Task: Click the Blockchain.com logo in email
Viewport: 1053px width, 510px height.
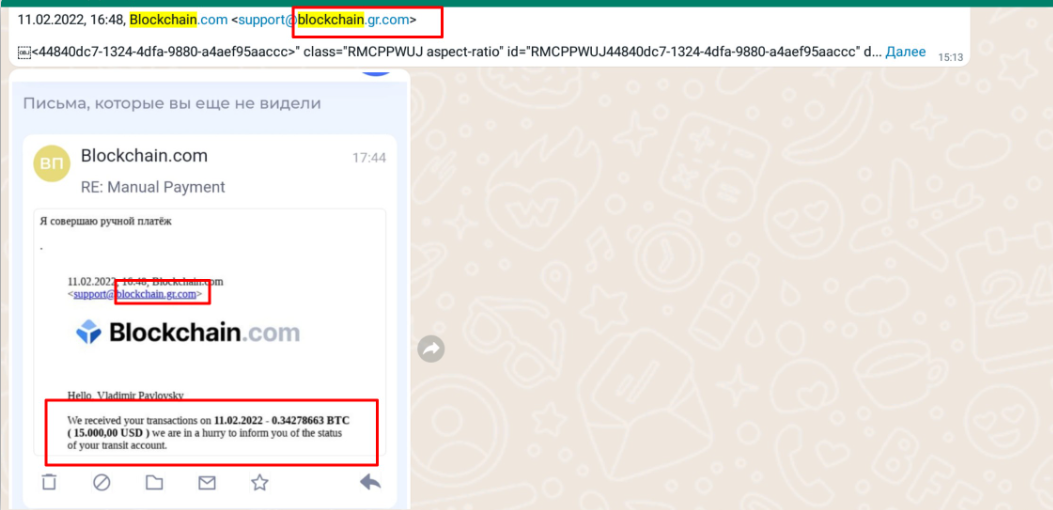Action: 187,333
